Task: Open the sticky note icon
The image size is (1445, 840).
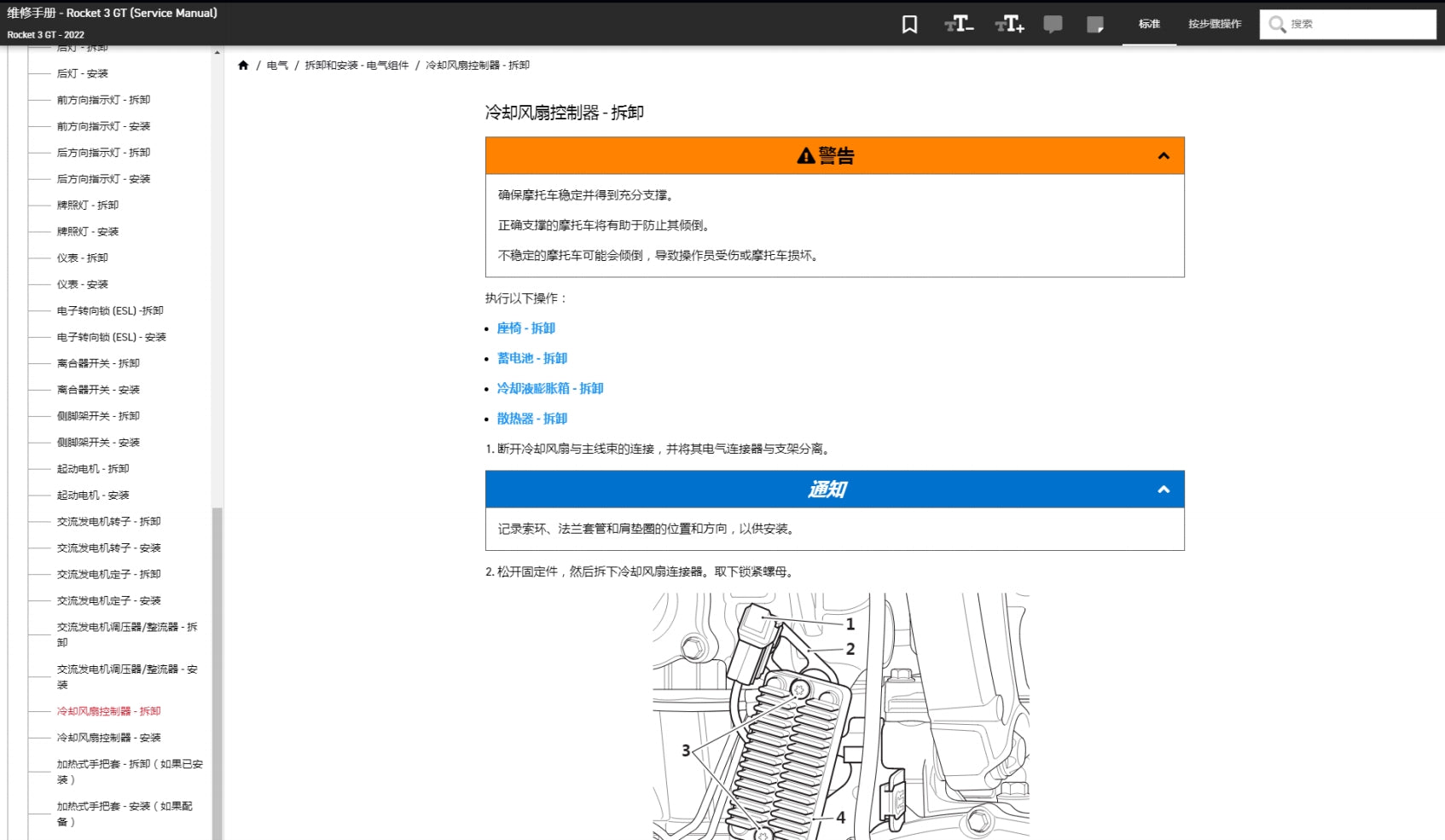Action: tap(1095, 25)
